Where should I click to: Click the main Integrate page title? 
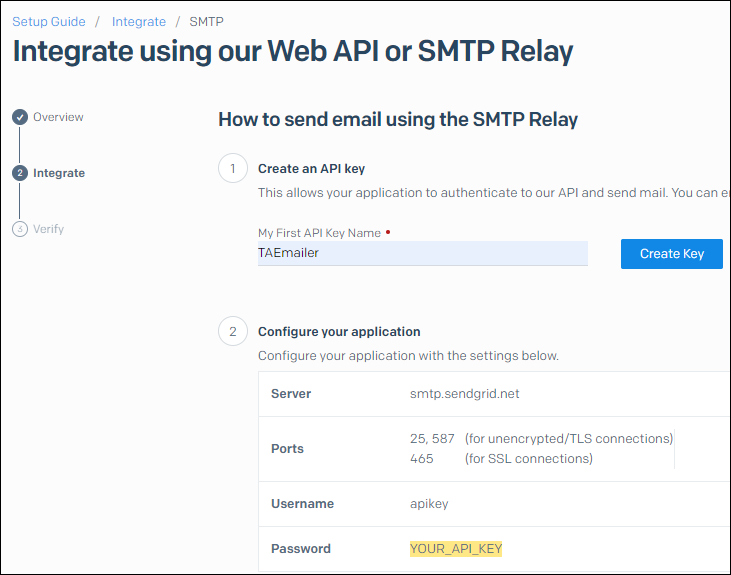pyautogui.click(x=293, y=51)
